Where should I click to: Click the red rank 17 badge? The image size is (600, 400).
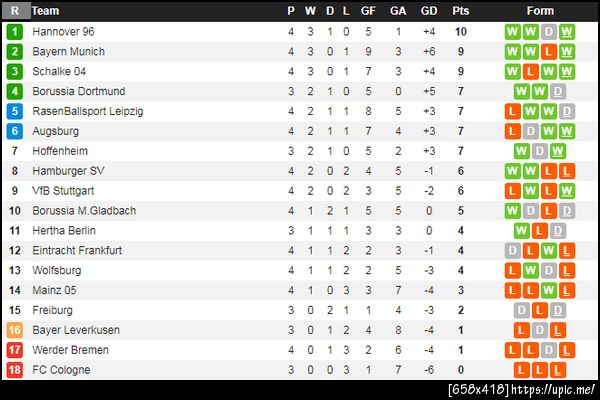pyautogui.click(x=15, y=350)
